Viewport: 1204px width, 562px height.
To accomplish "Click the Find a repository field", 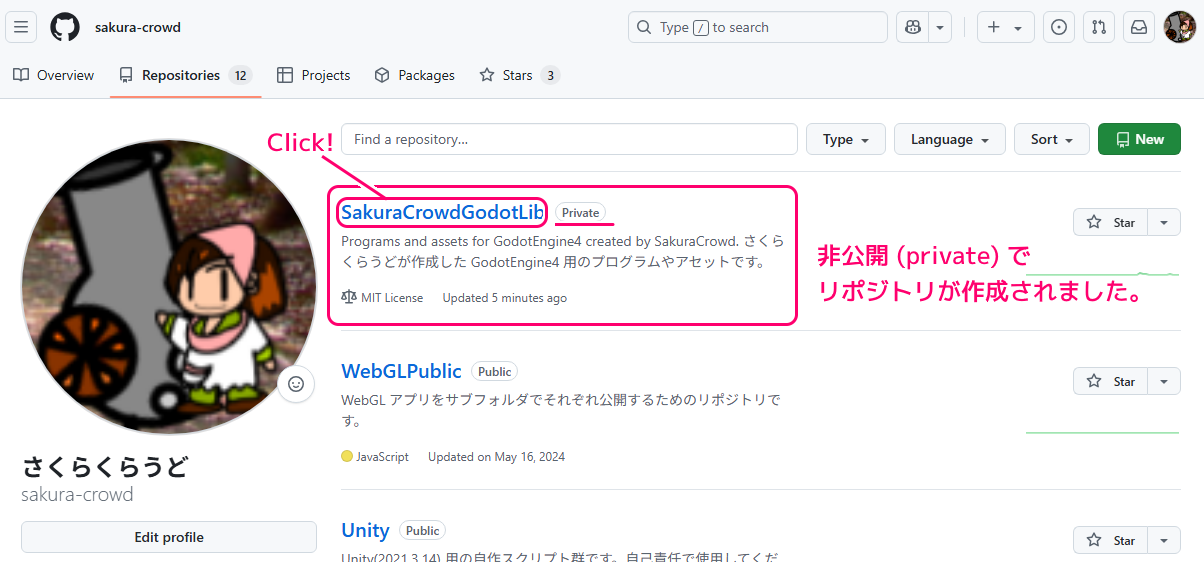I will coord(569,140).
